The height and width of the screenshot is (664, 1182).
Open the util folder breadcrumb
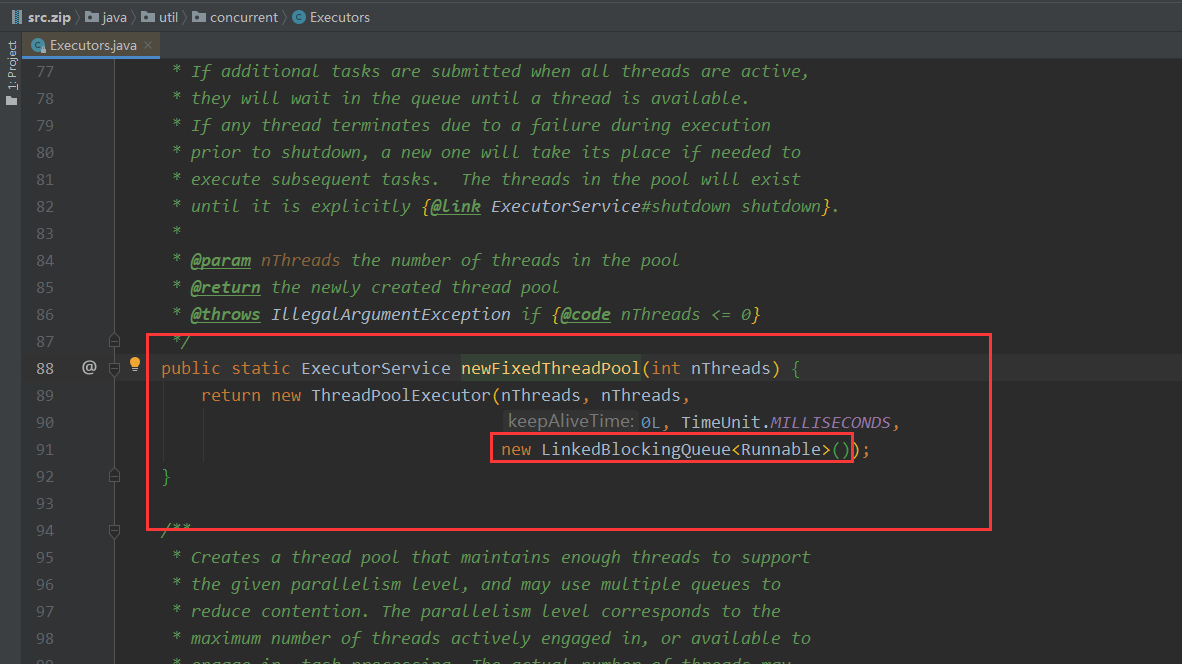[x=160, y=17]
